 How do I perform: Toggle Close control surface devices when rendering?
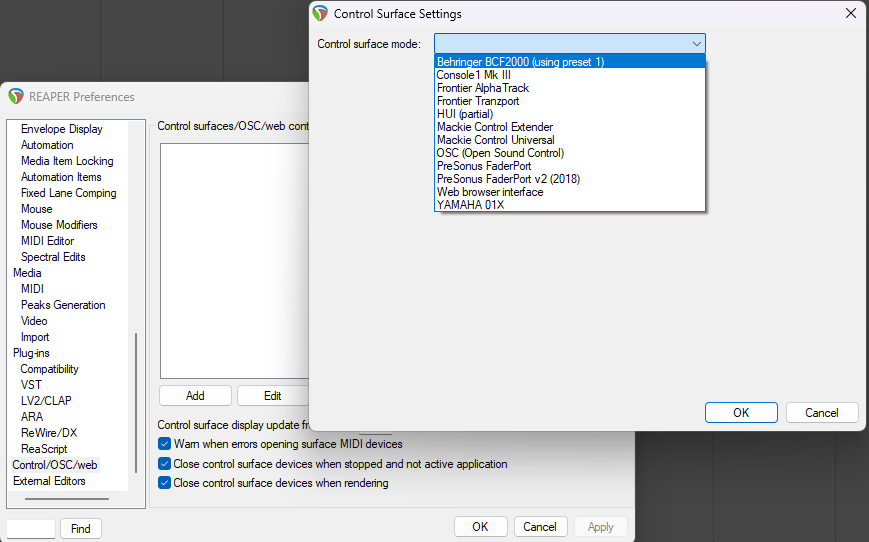pyautogui.click(x=164, y=483)
